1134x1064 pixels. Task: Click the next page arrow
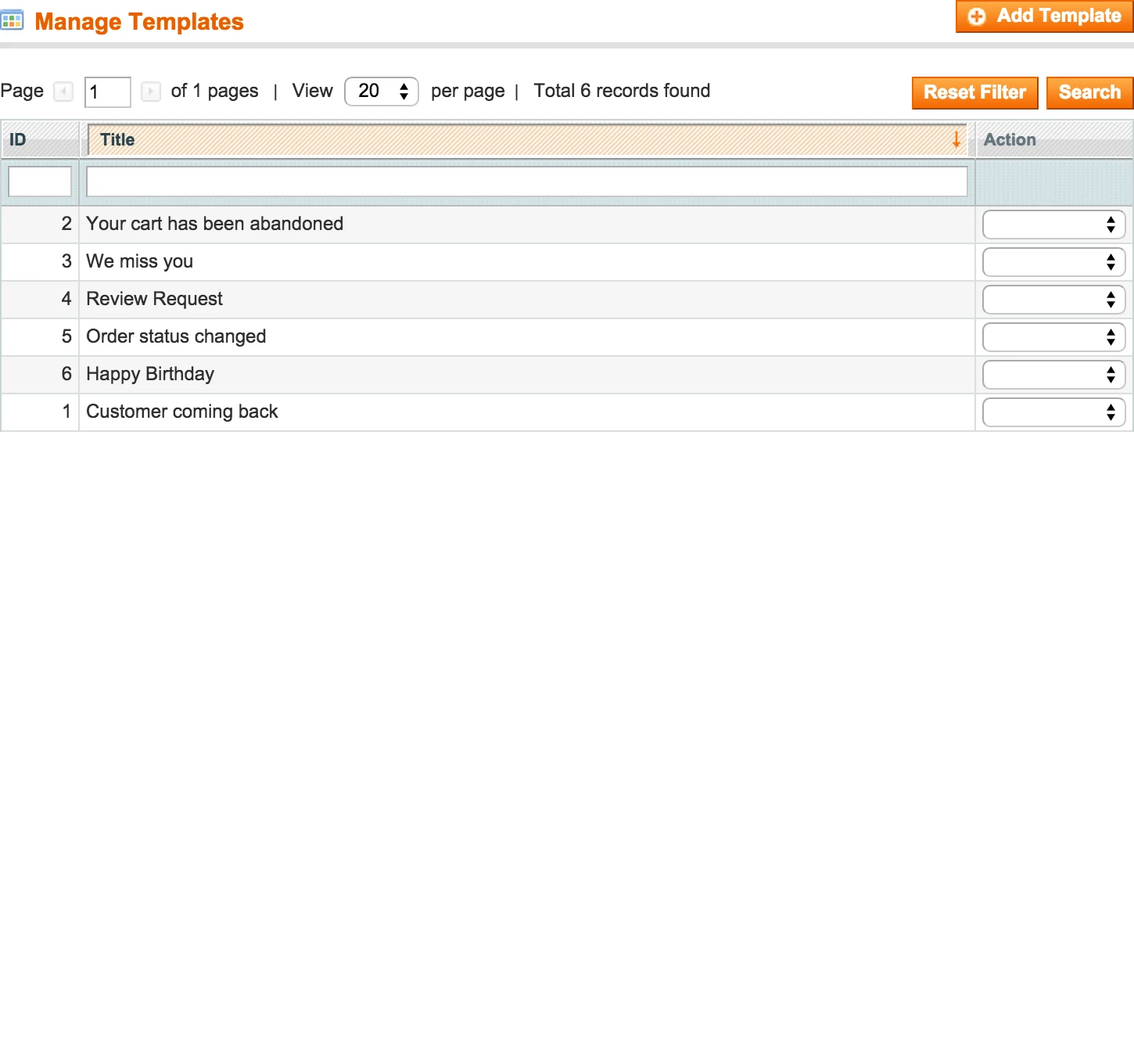[151, 92]
